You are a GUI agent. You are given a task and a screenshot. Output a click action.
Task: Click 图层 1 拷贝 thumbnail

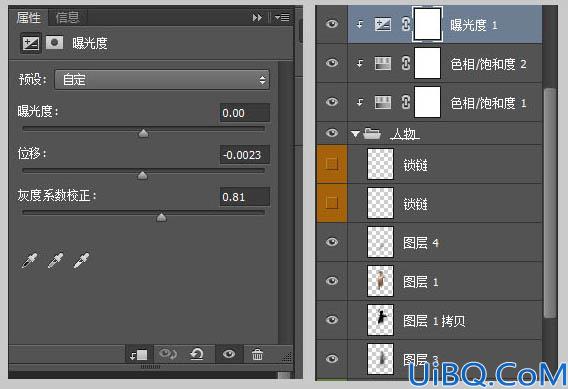pos(380,320)
